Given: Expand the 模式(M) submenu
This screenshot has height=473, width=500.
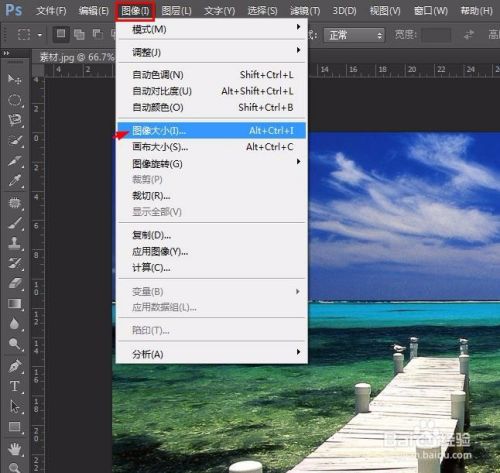Looking at the screenshot, I should click(x=212, y=29).
